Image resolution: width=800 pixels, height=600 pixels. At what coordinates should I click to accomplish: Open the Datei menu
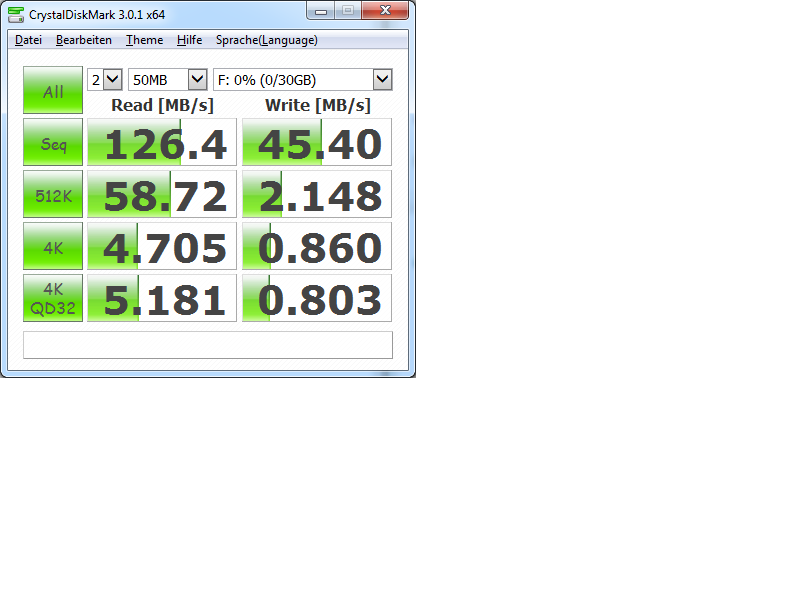click(x=28, y=40)
